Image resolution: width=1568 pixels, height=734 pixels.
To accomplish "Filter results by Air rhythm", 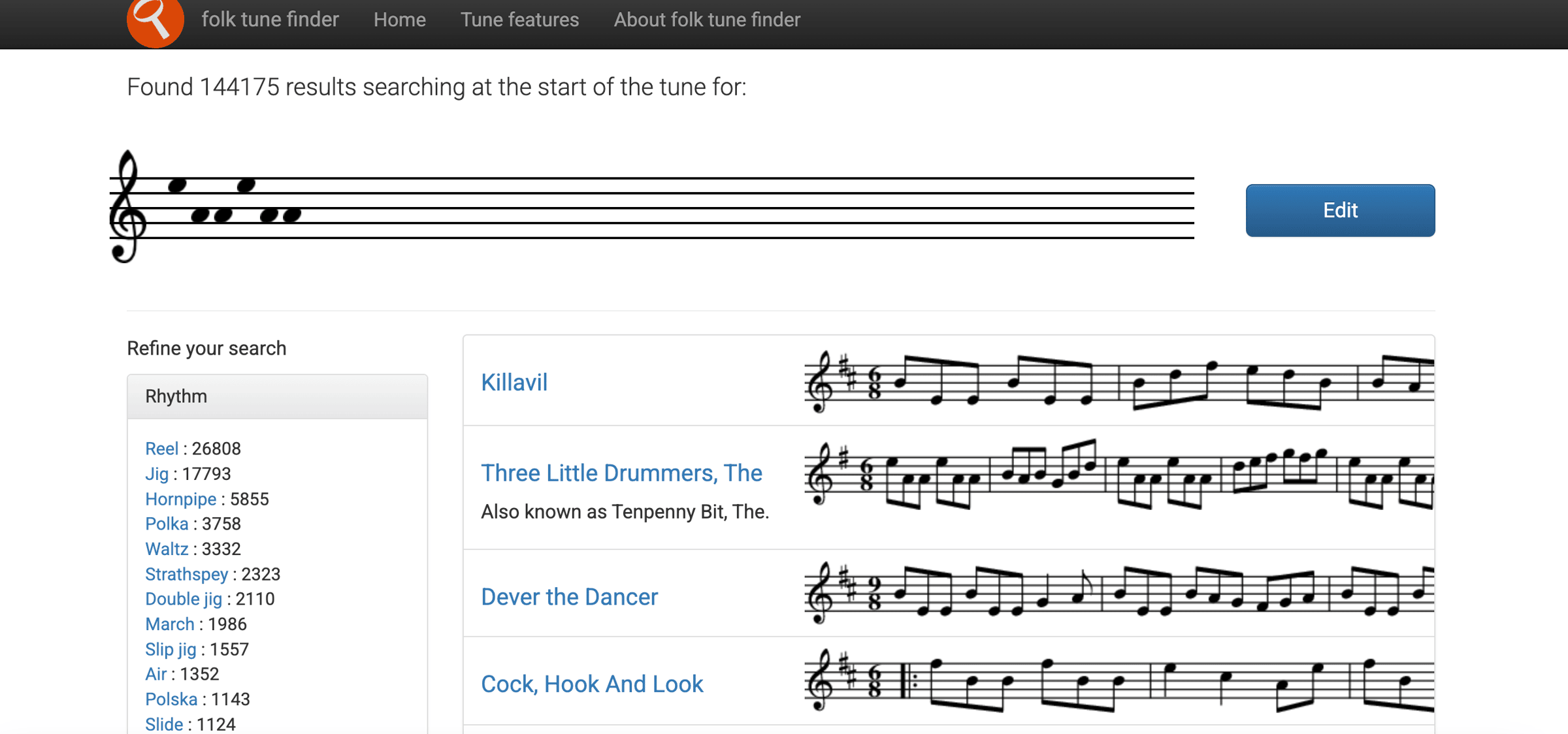I will pos(155,674).
